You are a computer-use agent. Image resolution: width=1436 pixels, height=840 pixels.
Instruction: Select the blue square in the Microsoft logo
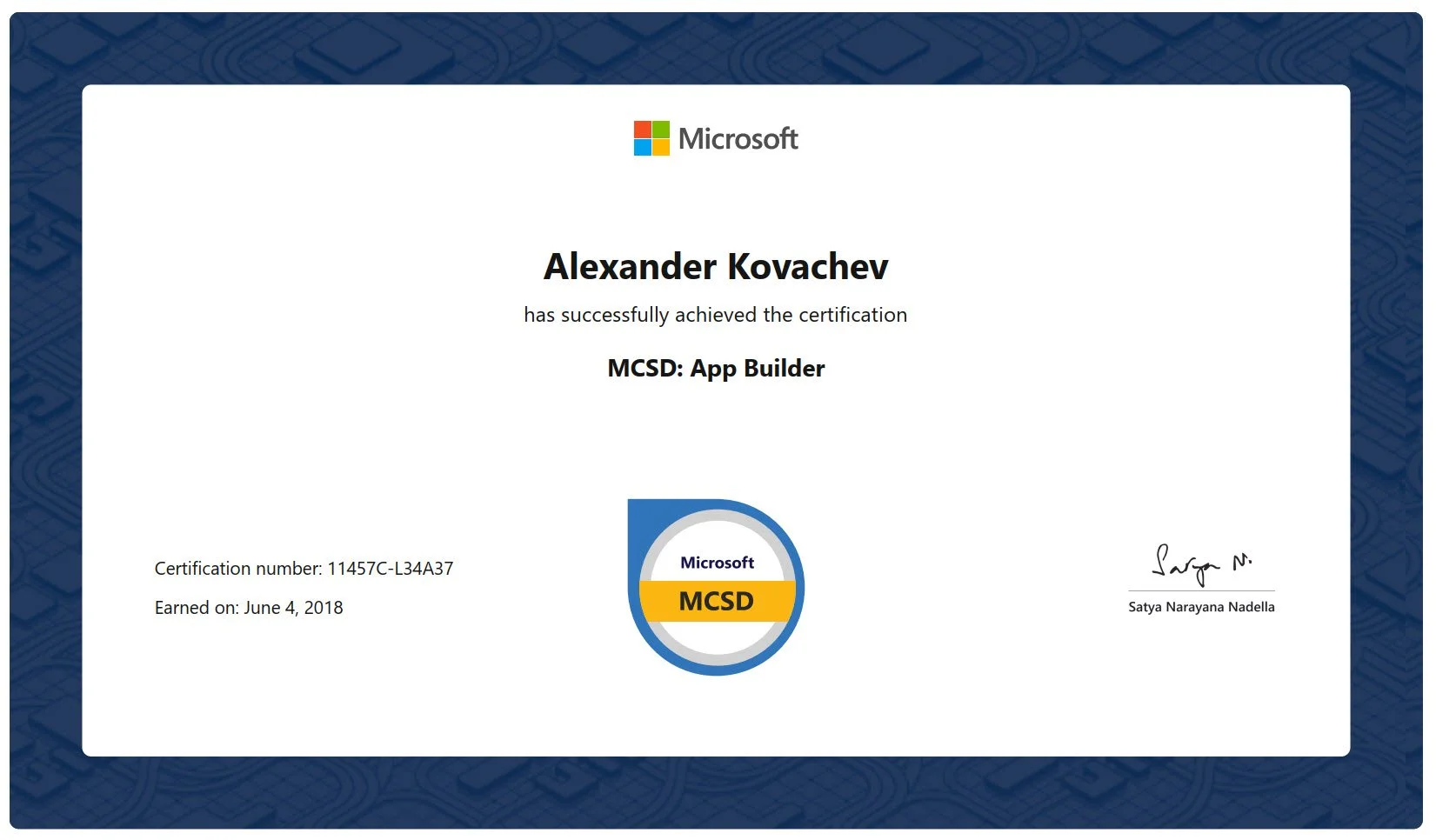tap(642, 147)
